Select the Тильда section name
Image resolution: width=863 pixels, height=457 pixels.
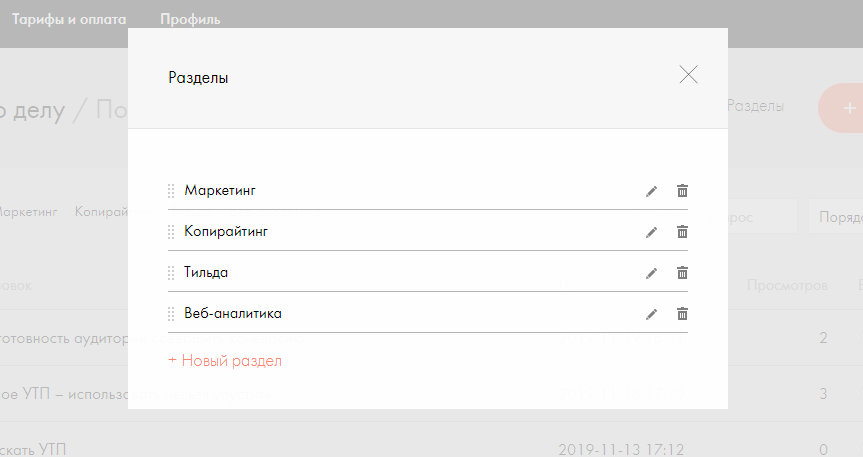[x=206, y=273]
